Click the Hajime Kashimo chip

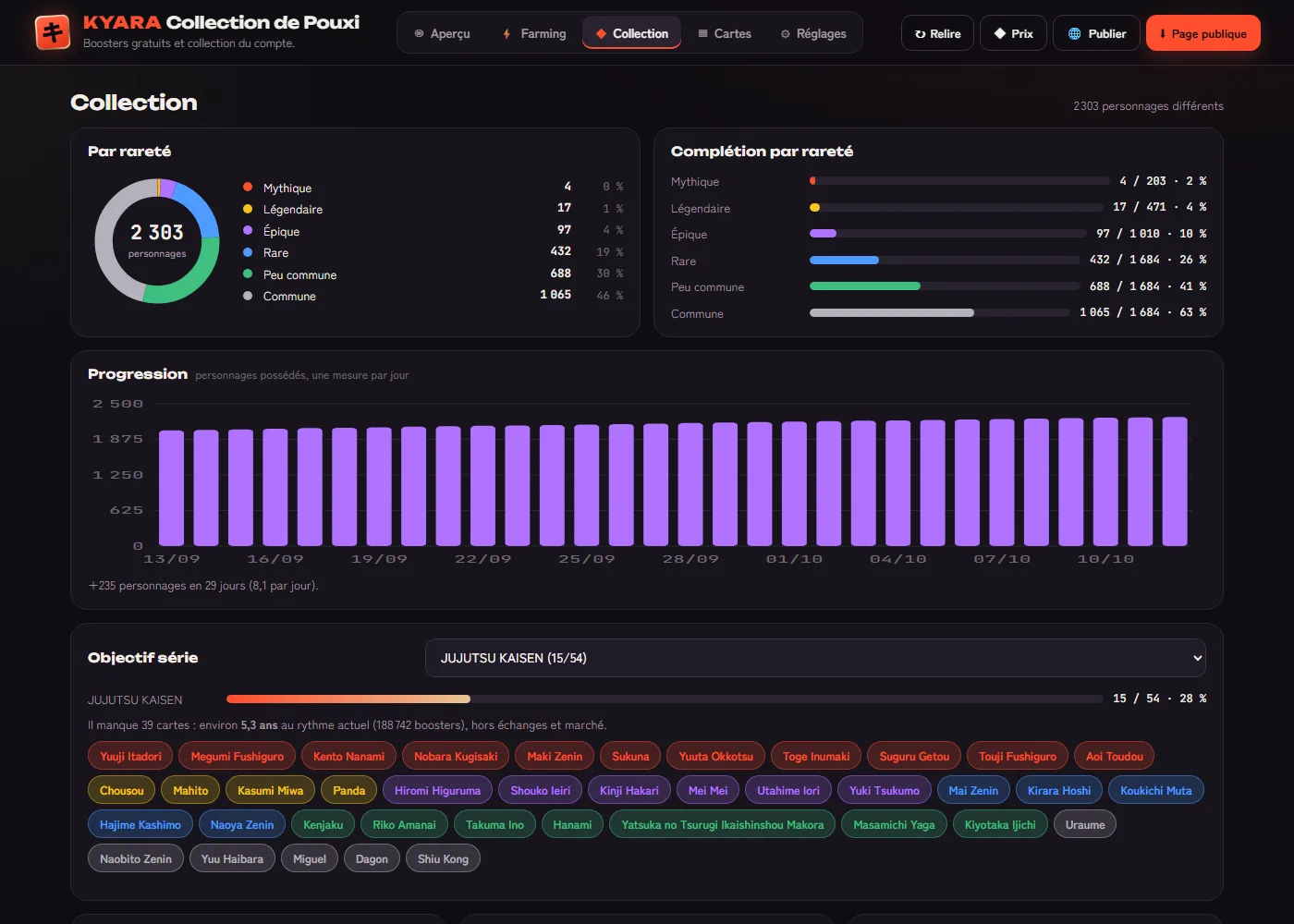(x=140, y=825)
